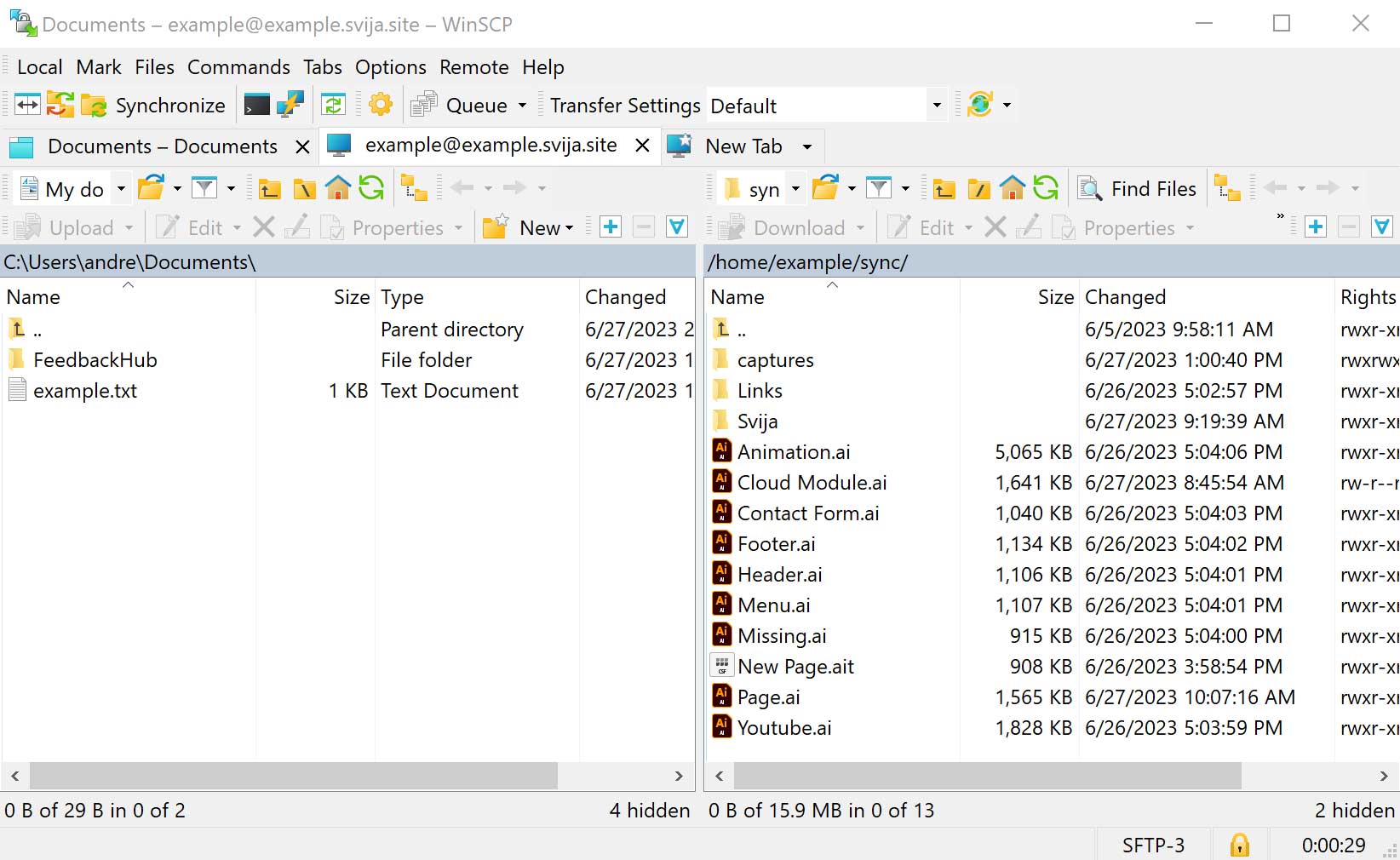Click the remote panel select files plus icon
Image resolution: width=1400 pixels, height=860 pixels.
coord(1316,227)
